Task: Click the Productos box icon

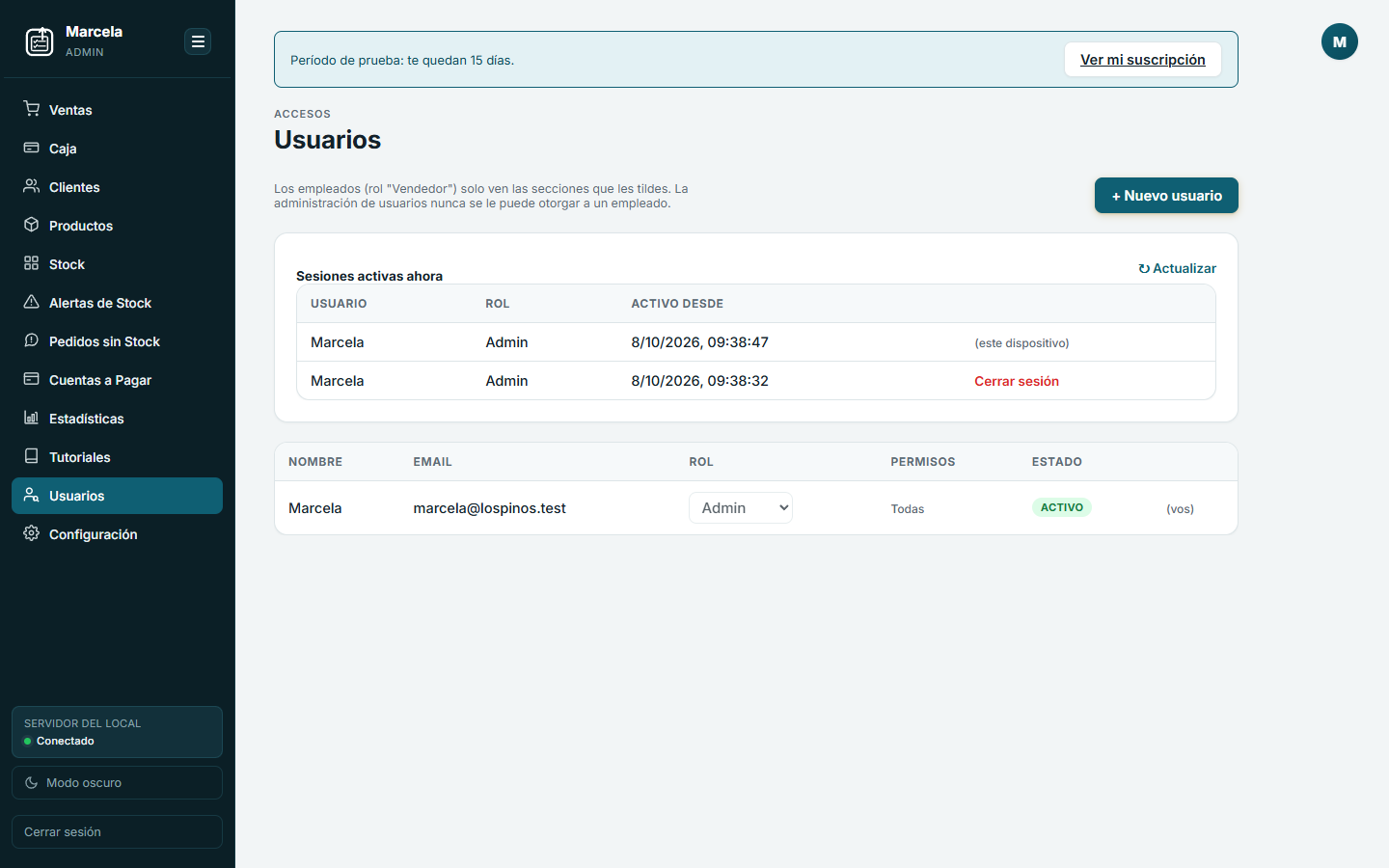Action: click(x=32, y=225)
